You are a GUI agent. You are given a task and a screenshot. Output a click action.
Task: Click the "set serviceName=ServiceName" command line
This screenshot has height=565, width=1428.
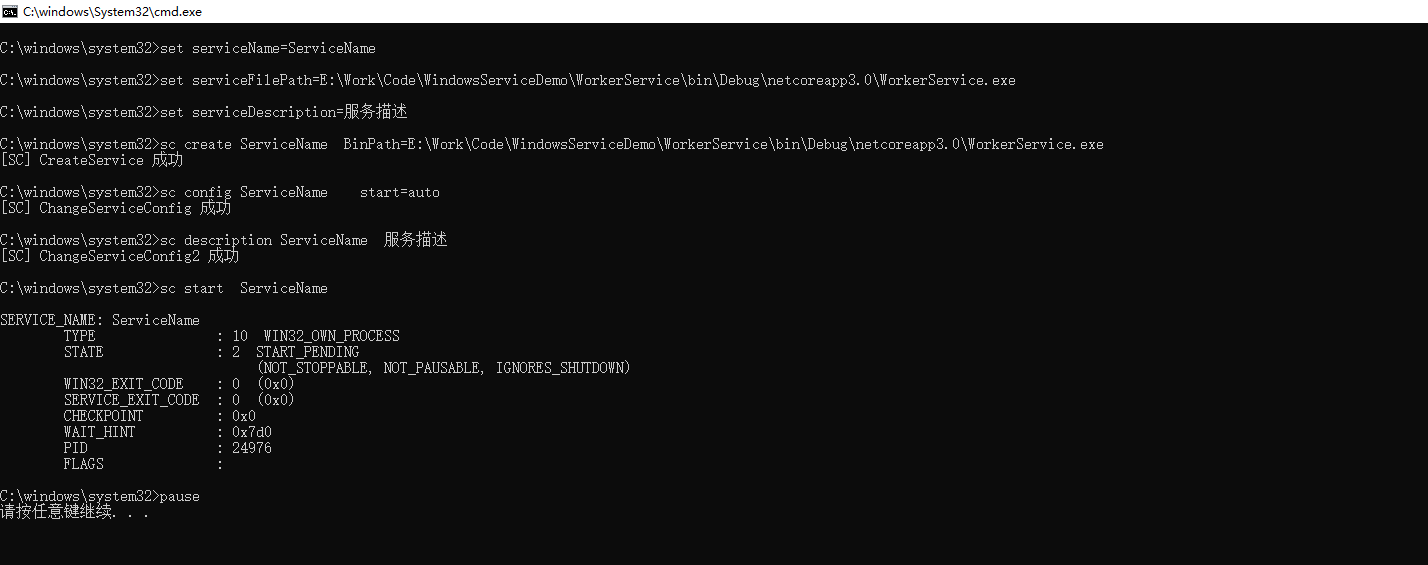267,48
